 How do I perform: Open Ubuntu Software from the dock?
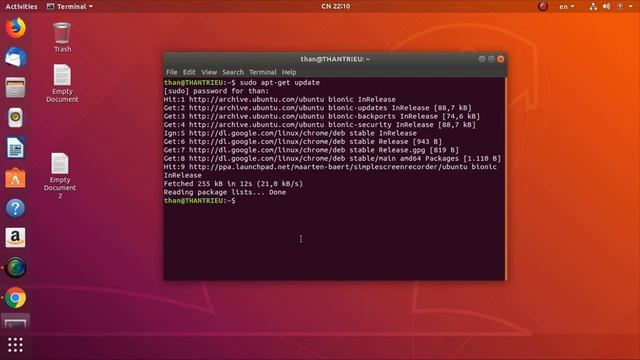(16, 178)
